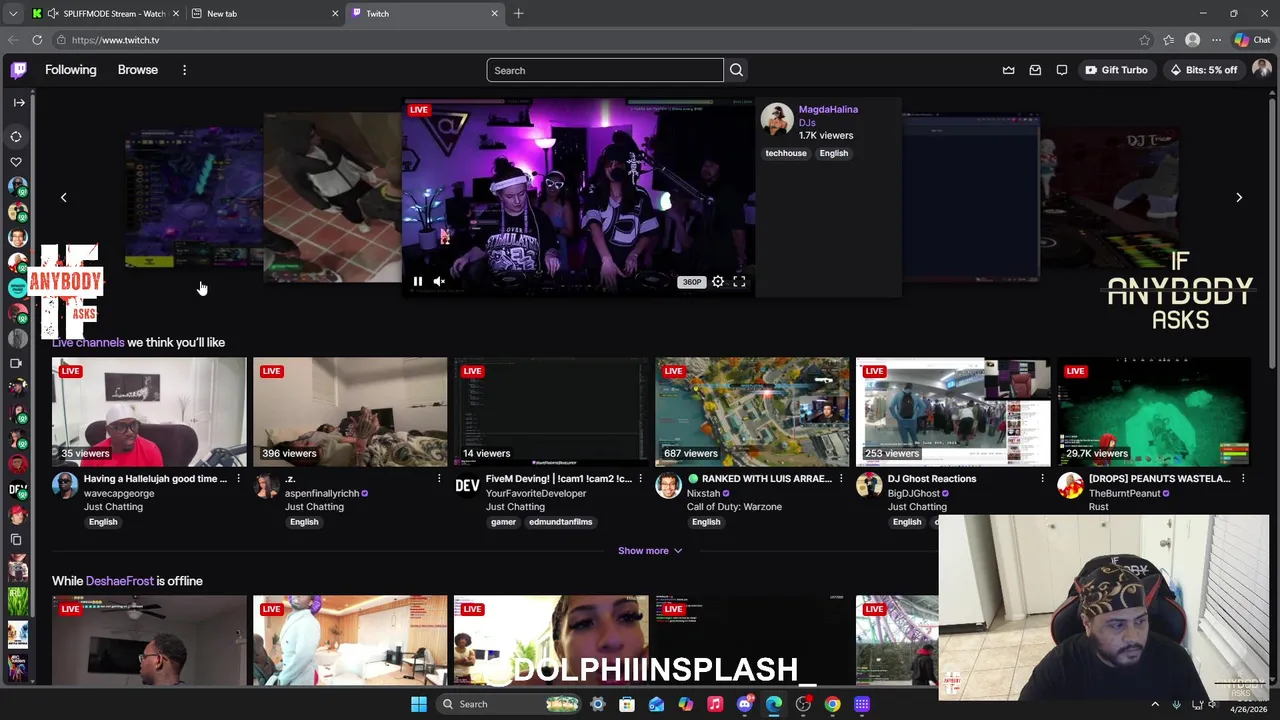Open the Prime loot crown icon

pyautogui.click(x=1008, y=70)
